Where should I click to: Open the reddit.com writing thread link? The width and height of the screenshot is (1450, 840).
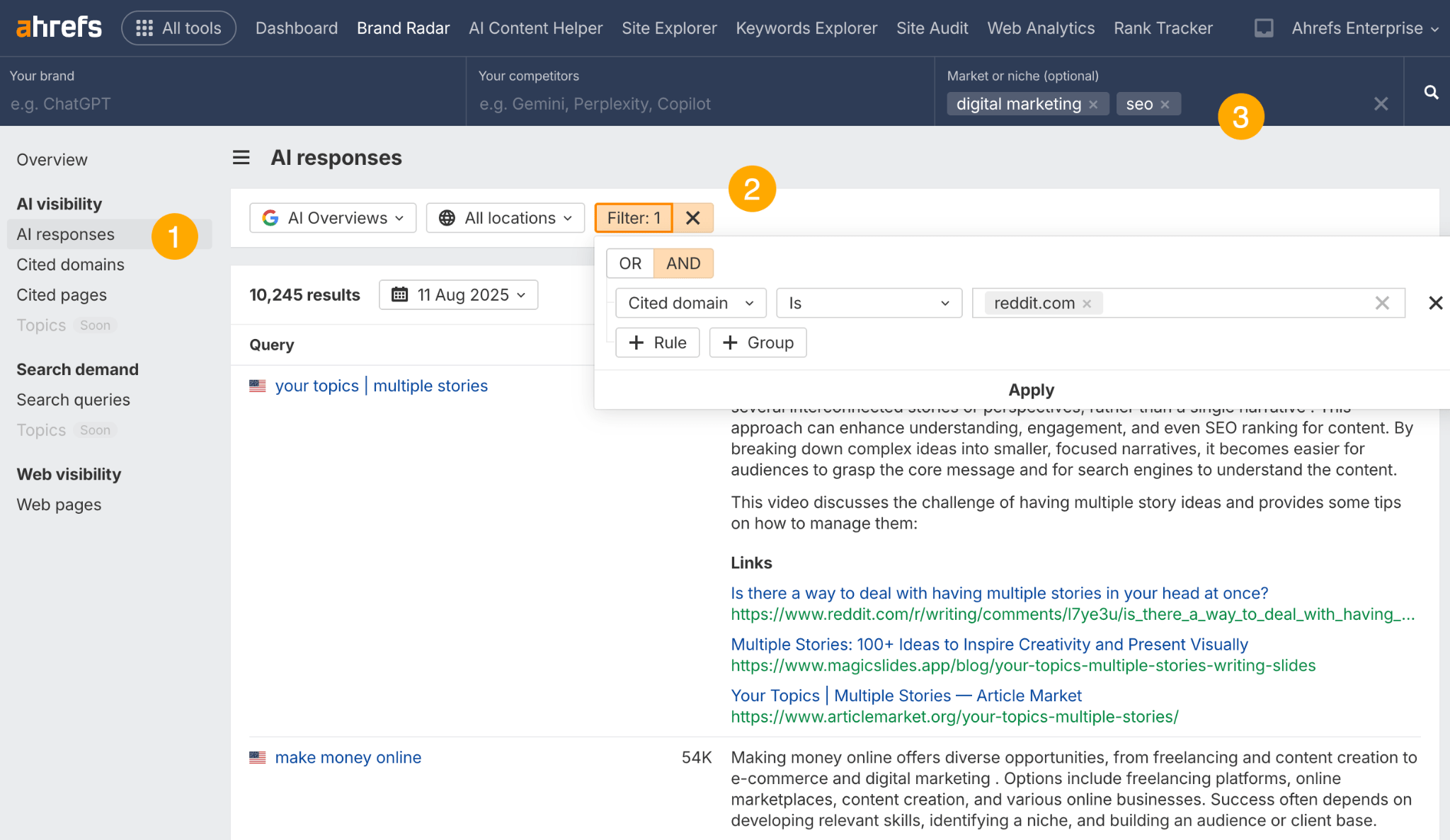(x=998, y=593)
